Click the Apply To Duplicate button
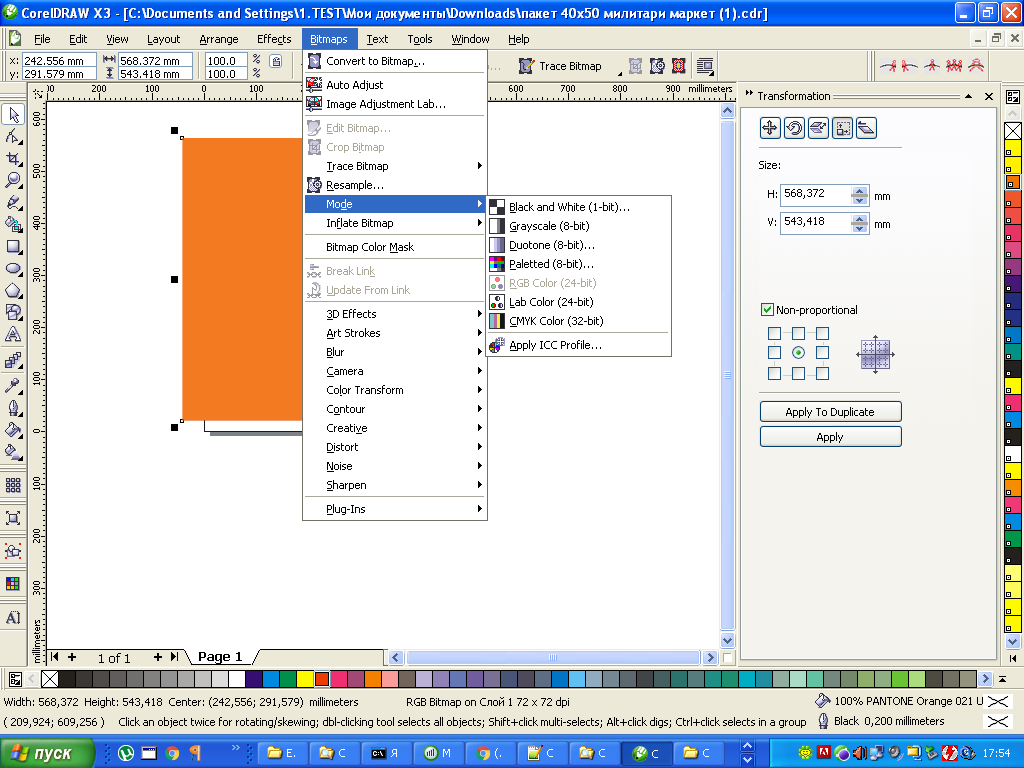Image resolution: width=1024 pixels, height=768 pixels. pyautogui.click(x=830, y=412)
